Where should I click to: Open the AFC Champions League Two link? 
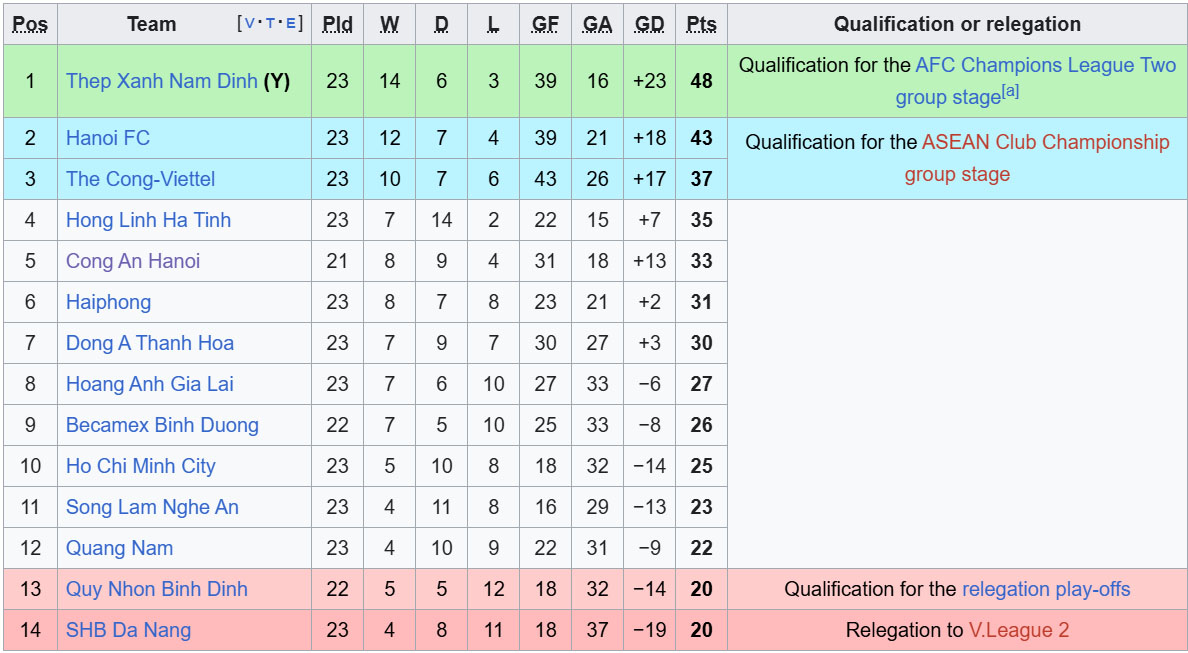[1045, 65]
